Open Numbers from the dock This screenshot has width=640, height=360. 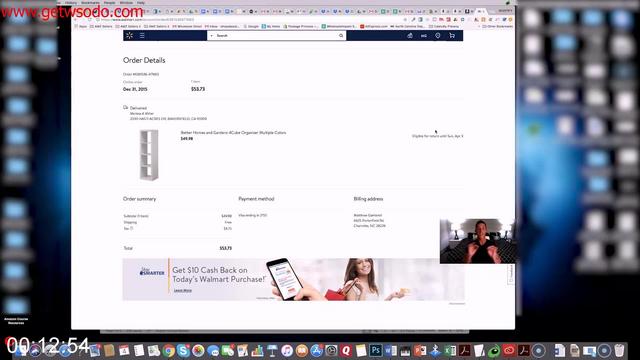coord(257,351)
